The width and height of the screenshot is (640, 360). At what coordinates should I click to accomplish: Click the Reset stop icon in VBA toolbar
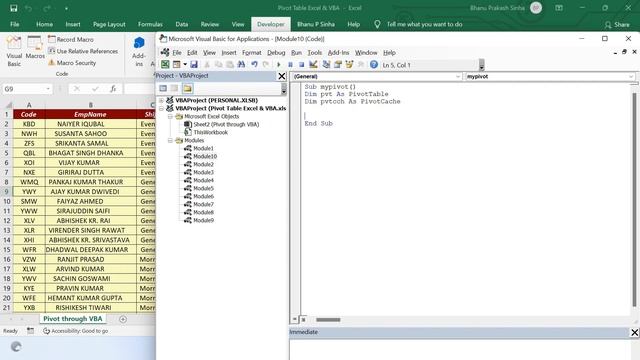click(301, 64)
